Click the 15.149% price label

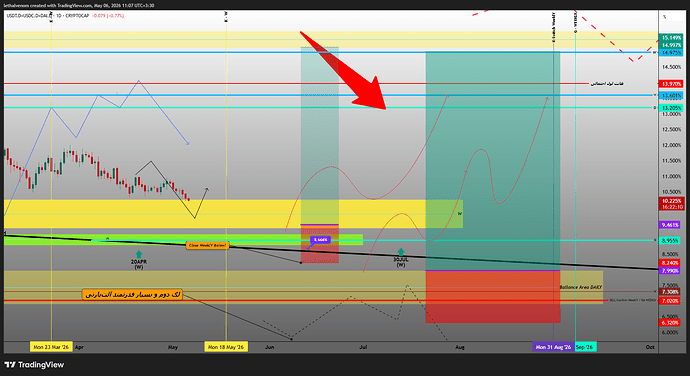(x=671, y=38)
